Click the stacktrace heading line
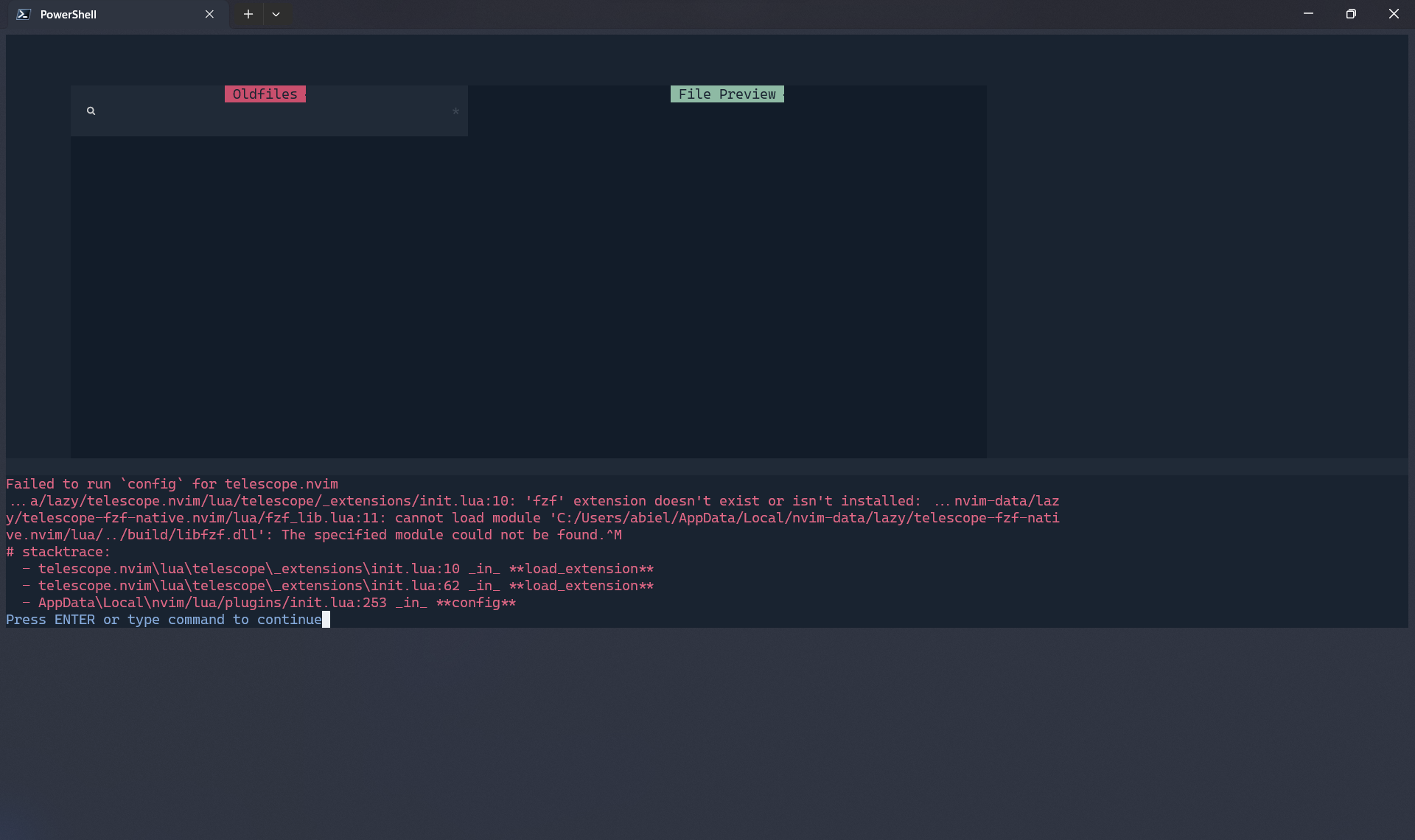 [x=58, y=552]
